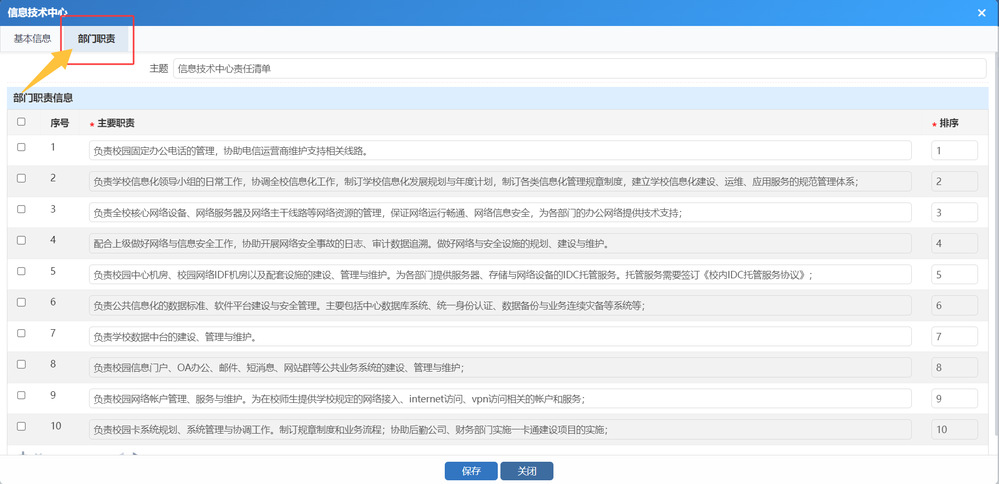This screenshot has width=999, height=484.
Task: Check the checkbox for row 10
Action: pos(22,426)
